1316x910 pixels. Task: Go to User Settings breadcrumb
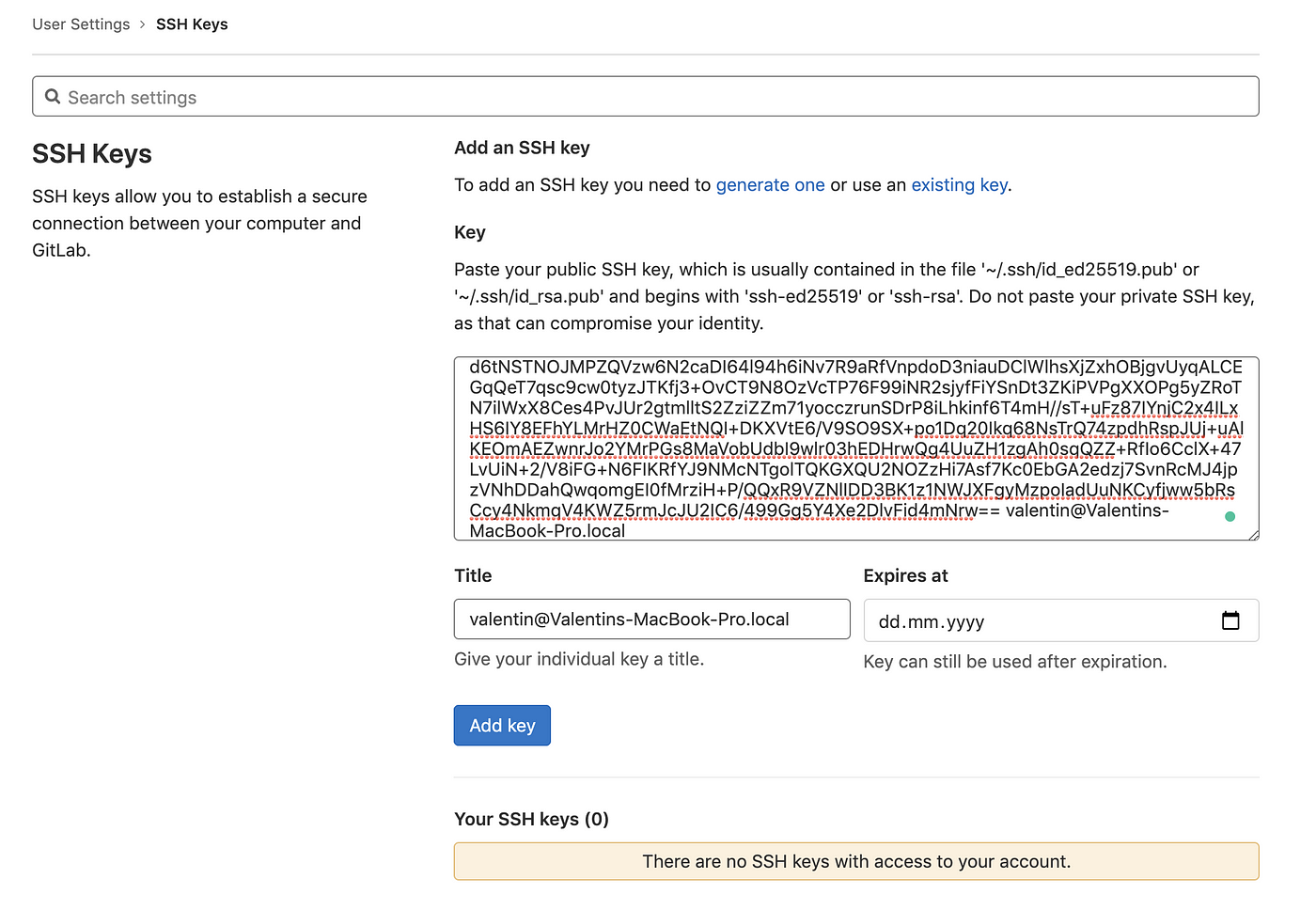click(x=81, y=24)
